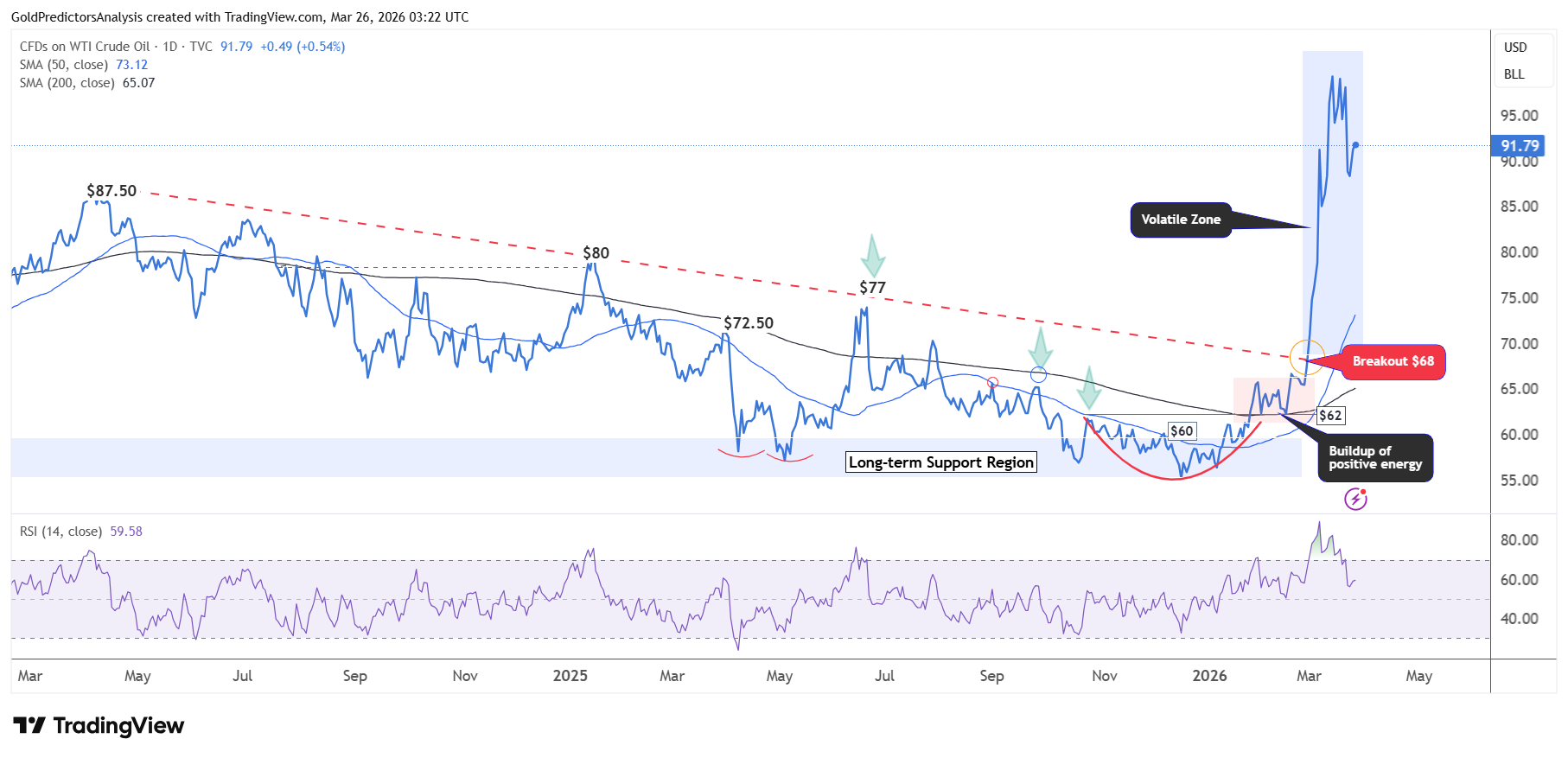Click the 2025 label on time axis

coord(570,676)
